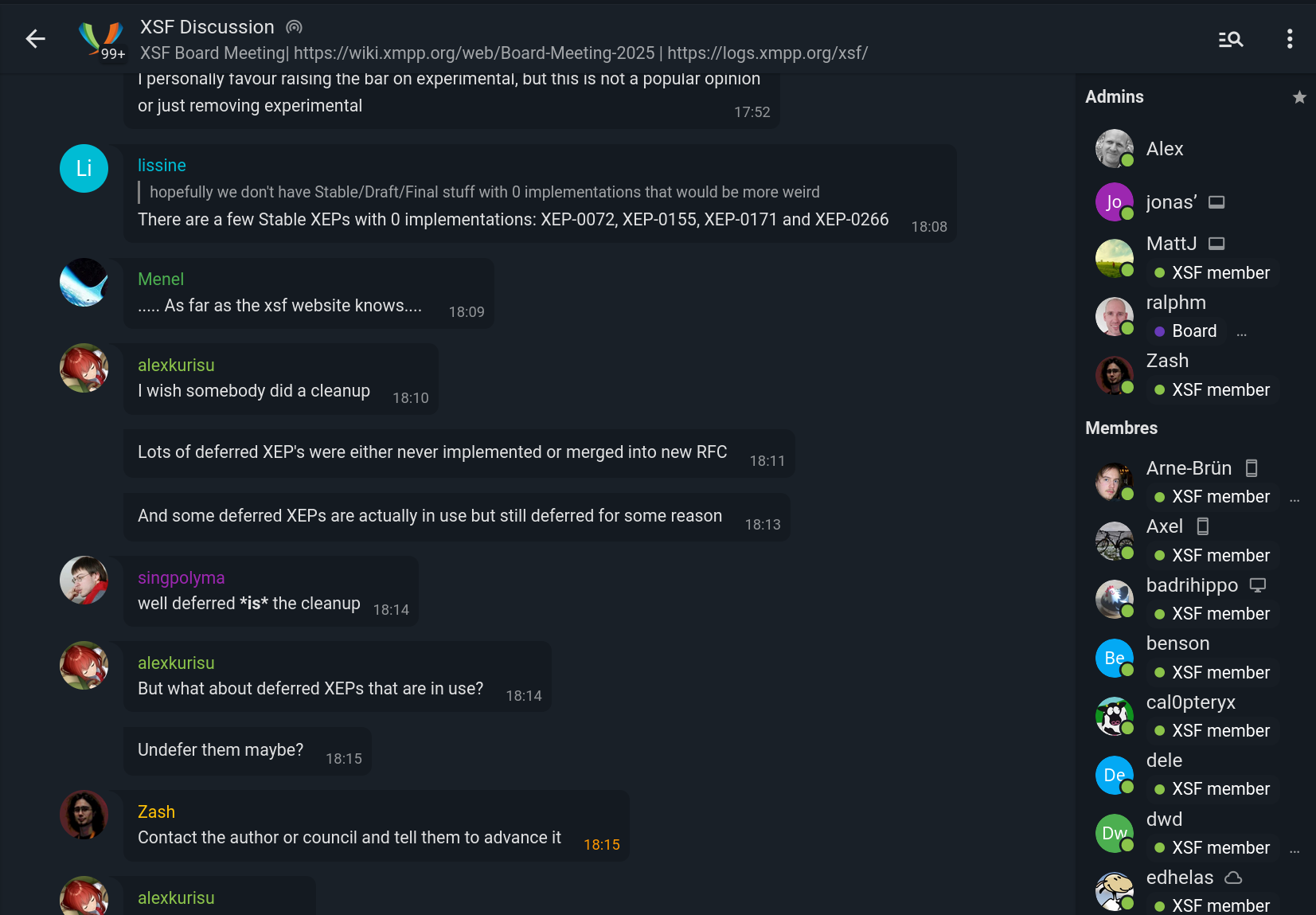Click lissine's teal 'Li' avatar
The height and width of the screenshot is (915, 1316).
84,168
